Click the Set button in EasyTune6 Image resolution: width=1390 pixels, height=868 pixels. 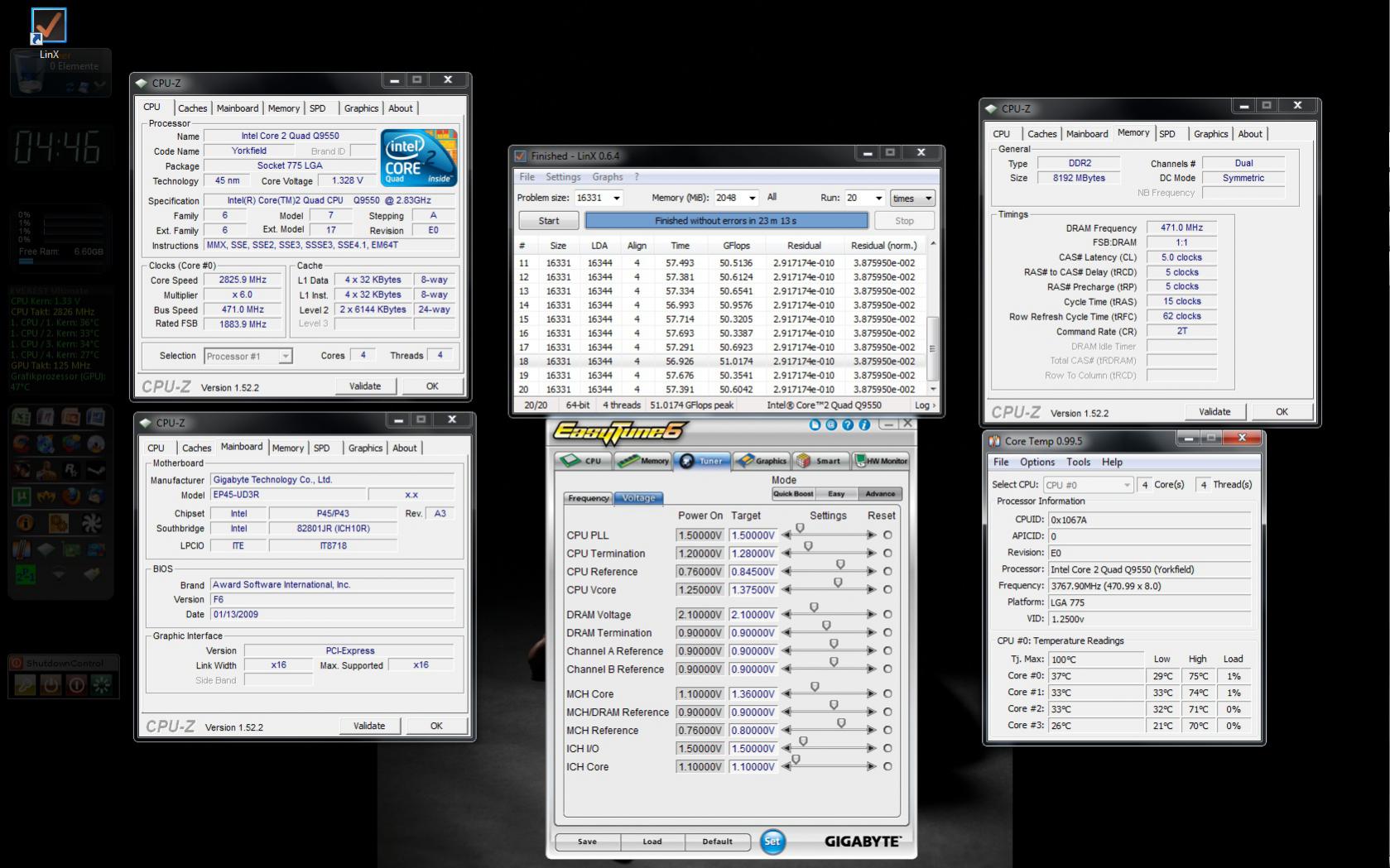[772, 841]
